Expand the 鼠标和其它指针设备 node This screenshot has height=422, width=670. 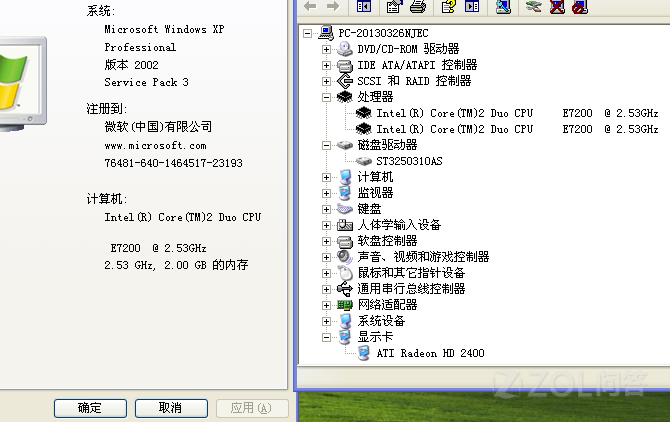(x=326, y=273)
